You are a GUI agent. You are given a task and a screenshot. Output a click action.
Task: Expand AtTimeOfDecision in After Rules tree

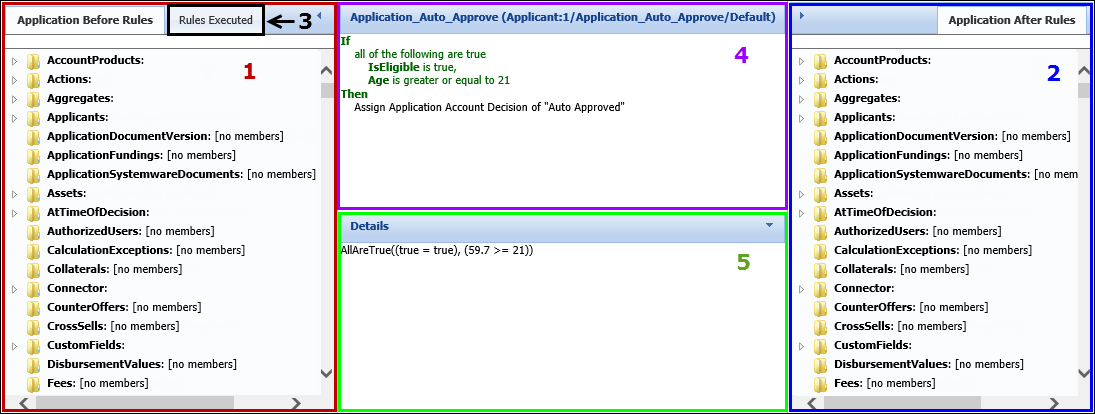[x=802, y=212]
